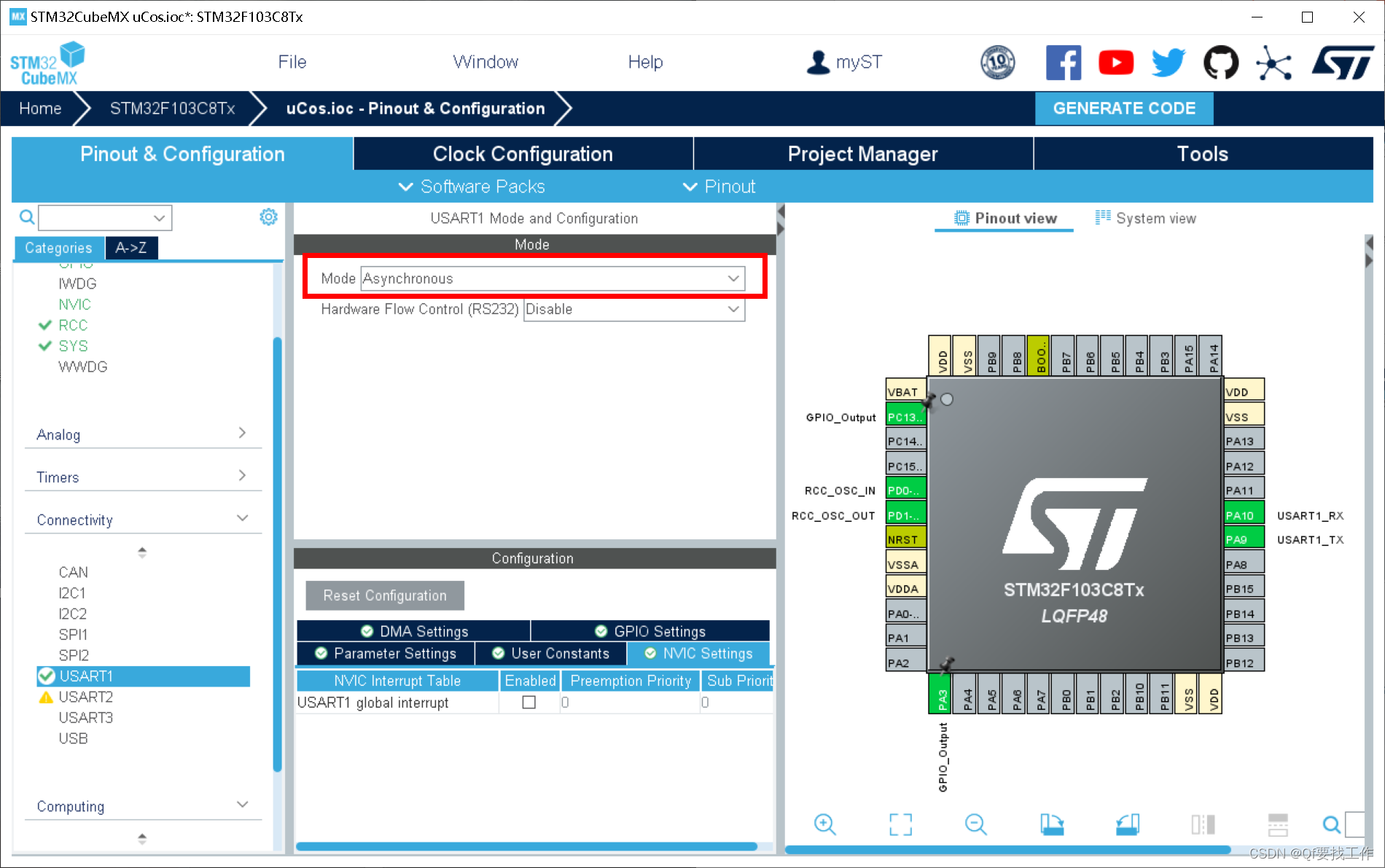Screen dimensions: 1385x868
Task: Click the ST logo icon
Action: point(1343,63)
